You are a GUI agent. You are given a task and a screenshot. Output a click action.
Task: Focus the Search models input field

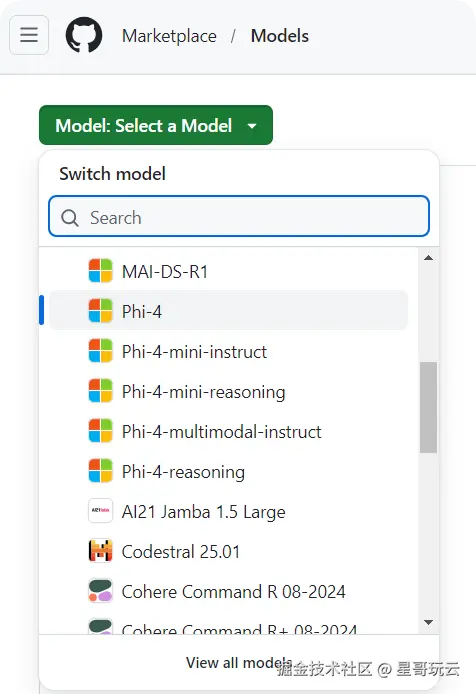(x=239, y=216)
